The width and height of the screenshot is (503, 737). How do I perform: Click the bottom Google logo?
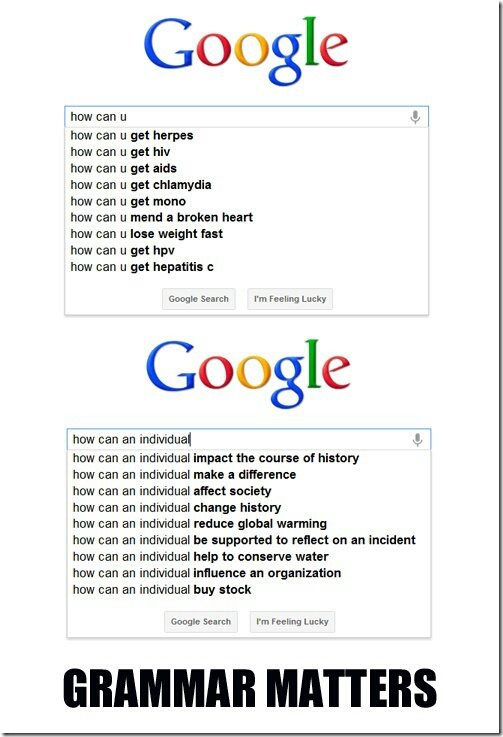tap(248, 373)
